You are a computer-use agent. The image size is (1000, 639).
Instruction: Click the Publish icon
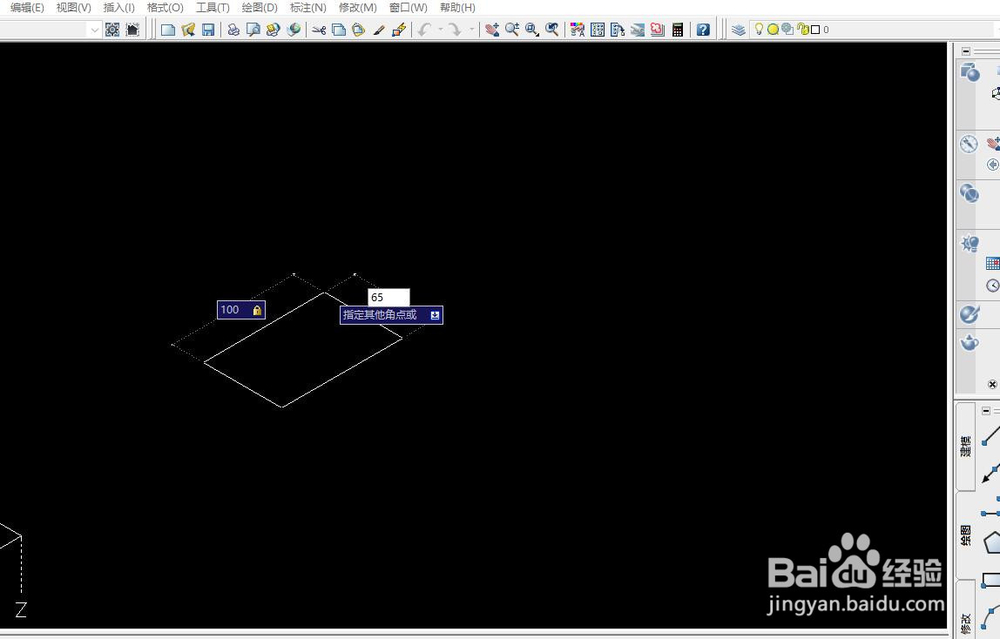[273, 29]
